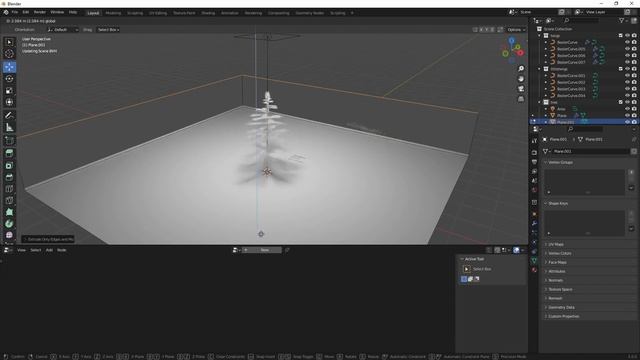Switch perspective/orthographic with the grid gizmo
This screenshot has height=360, width=640.
[x=521, y=99]
